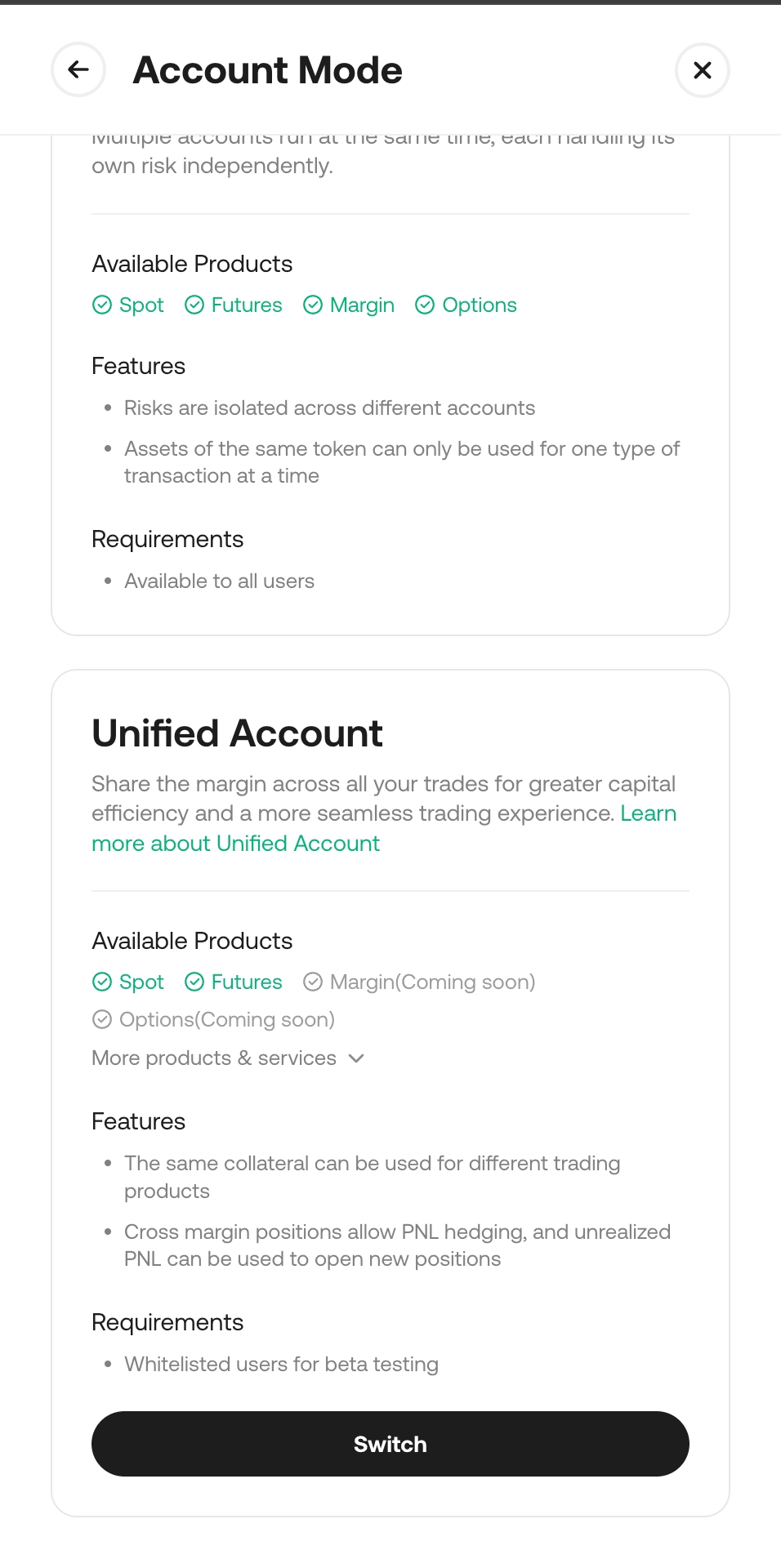Select the Margin label in first card
Image resolution: width=781 pixels, height=1568 pixels.
coord(362,305)
